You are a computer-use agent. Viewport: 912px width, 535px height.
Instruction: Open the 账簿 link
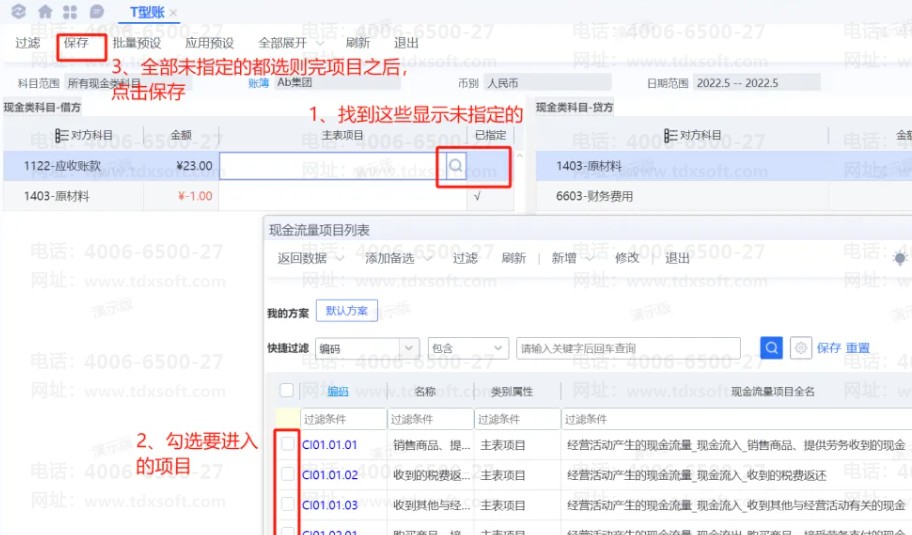pyautogui.click(x=258, y=83)
